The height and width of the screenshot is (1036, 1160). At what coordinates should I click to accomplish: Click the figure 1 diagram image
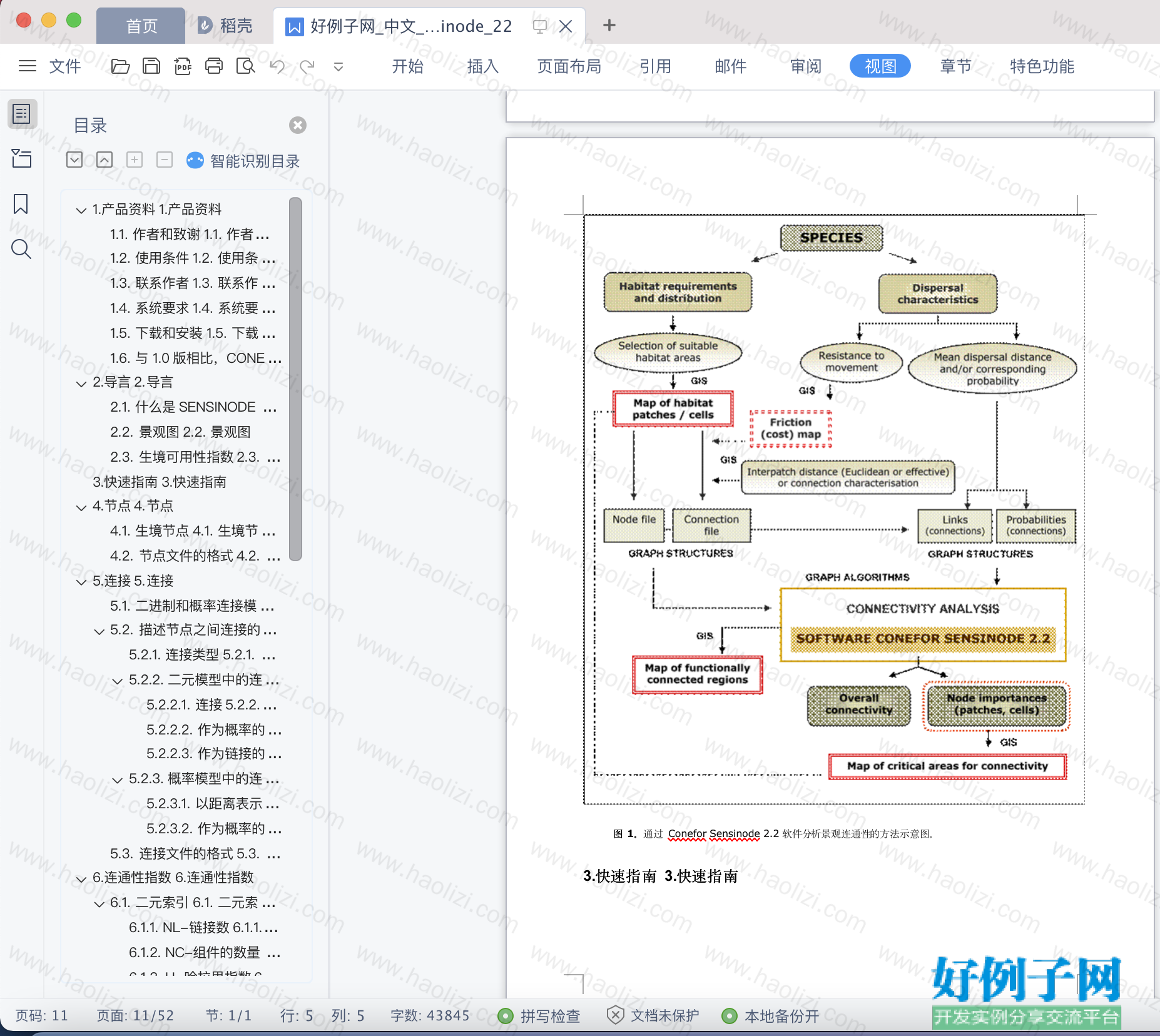[834, 509]
